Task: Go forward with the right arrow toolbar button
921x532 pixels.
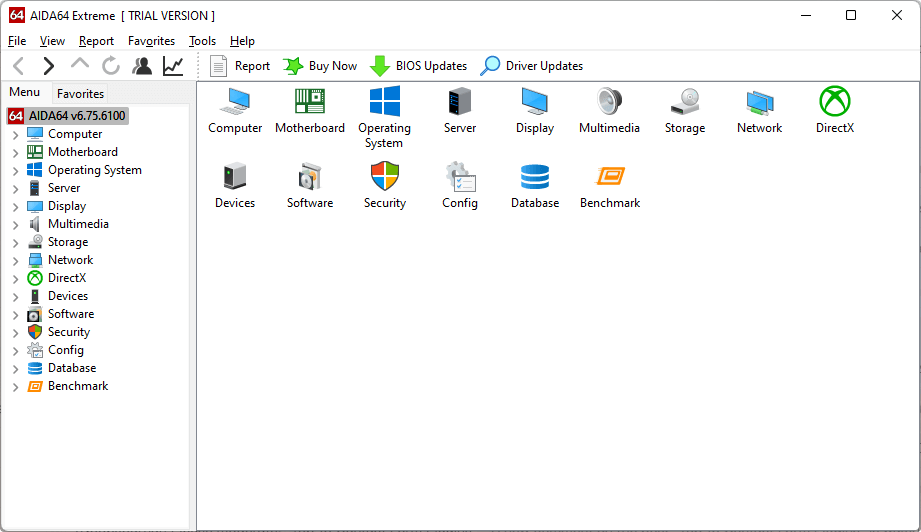Action: coord(49,66)
